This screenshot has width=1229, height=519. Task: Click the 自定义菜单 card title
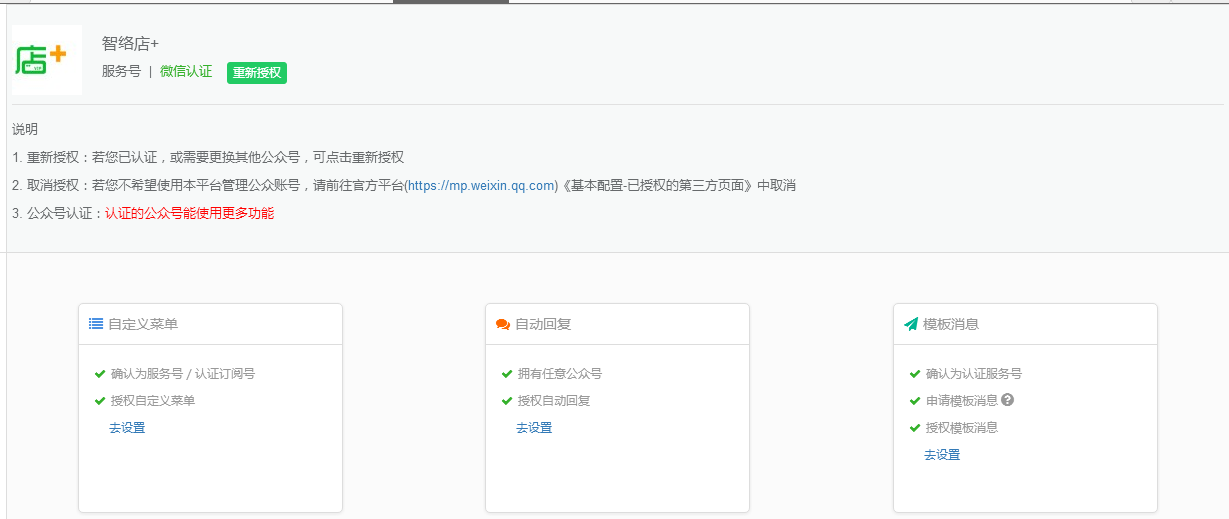(143, 324)
